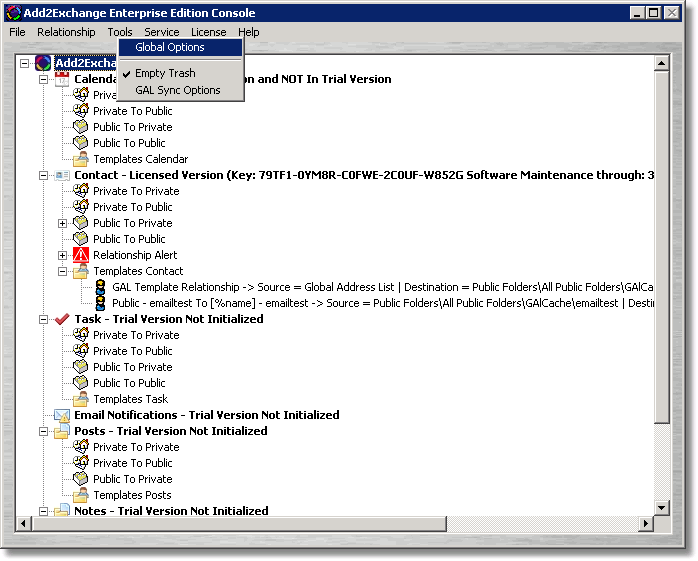Click the app logo in title bar
The height and width of the screenshot is (561, 698).
(x=13, y=13)
